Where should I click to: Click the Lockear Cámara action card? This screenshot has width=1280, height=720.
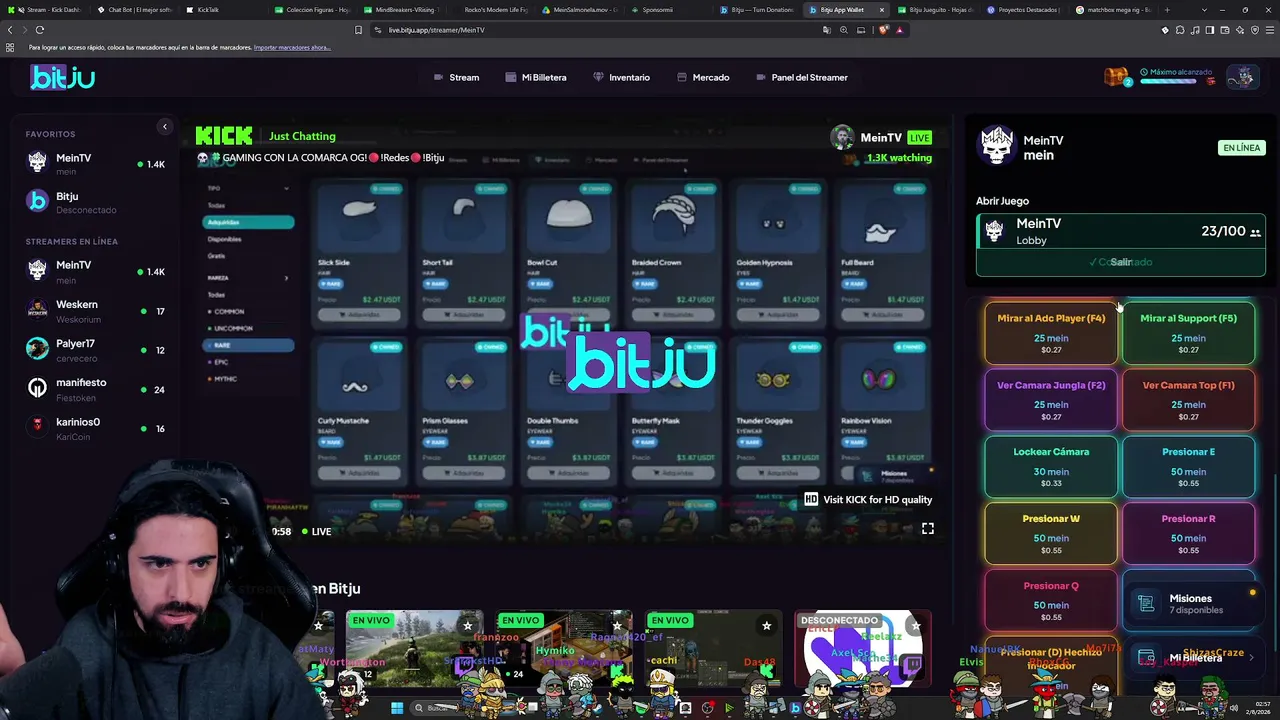coord(1051,467)
